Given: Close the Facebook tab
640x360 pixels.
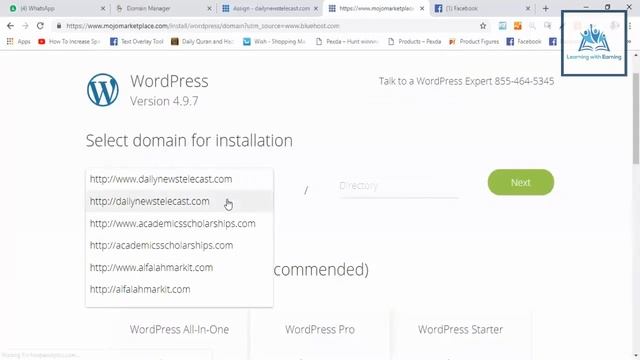Looking at the screenshot, I should pos(528,8).
